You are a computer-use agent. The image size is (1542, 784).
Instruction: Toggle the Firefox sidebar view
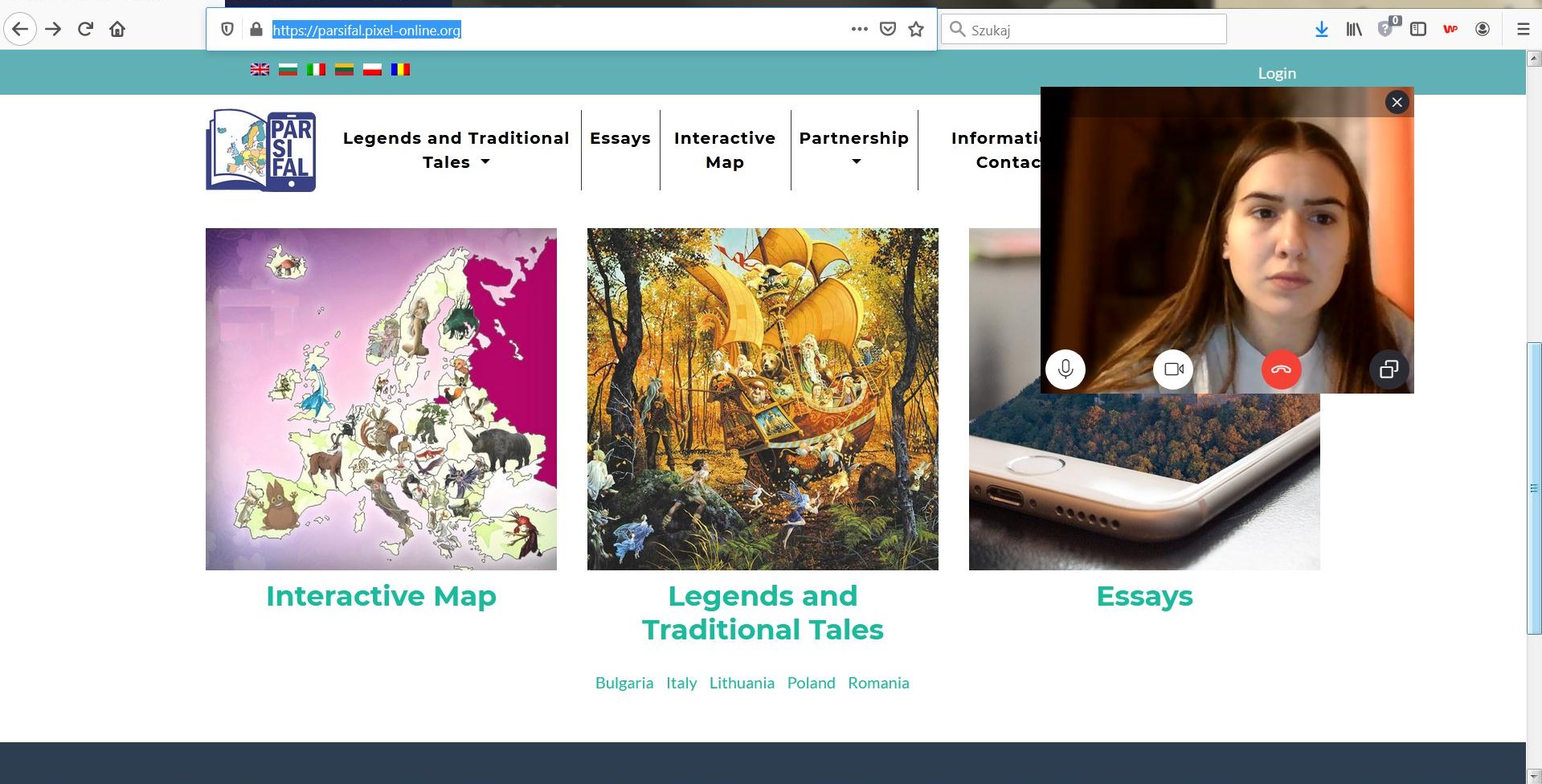[x=1418, y=30]
